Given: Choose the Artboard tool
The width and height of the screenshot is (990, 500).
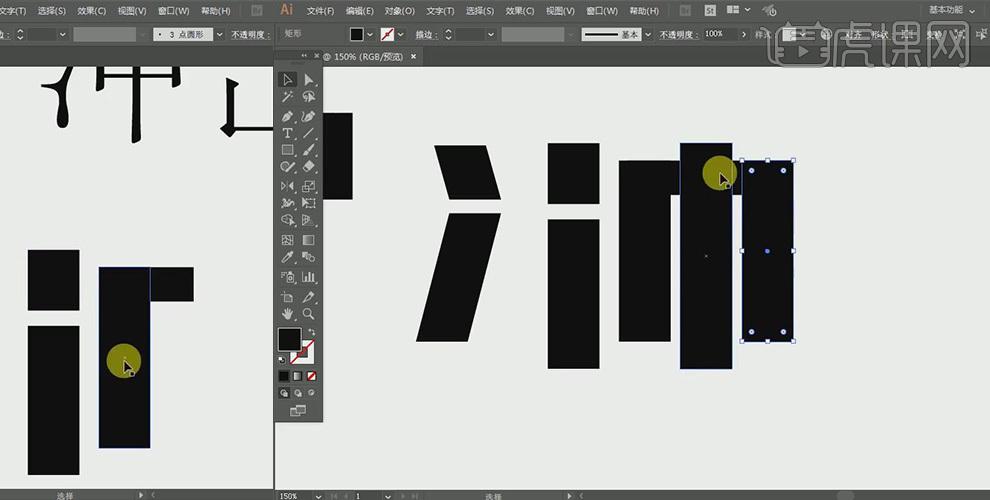Looking at the screenshot, I should coord(287,297).
